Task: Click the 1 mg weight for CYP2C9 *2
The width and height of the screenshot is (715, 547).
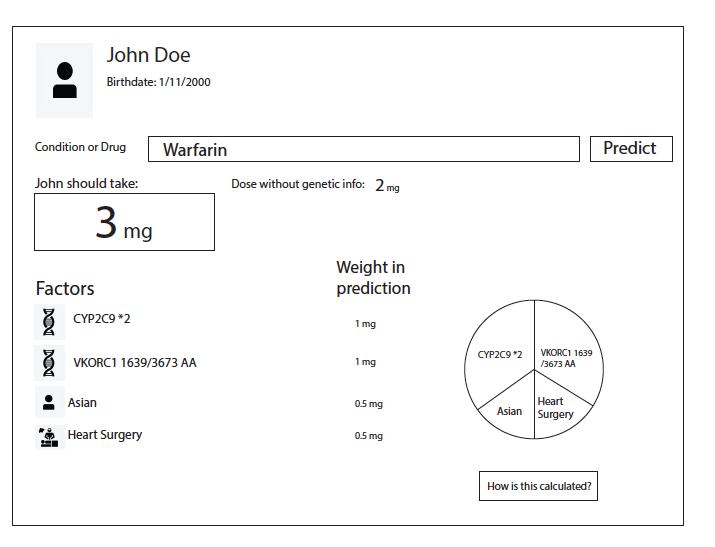Action: [365, 324]
